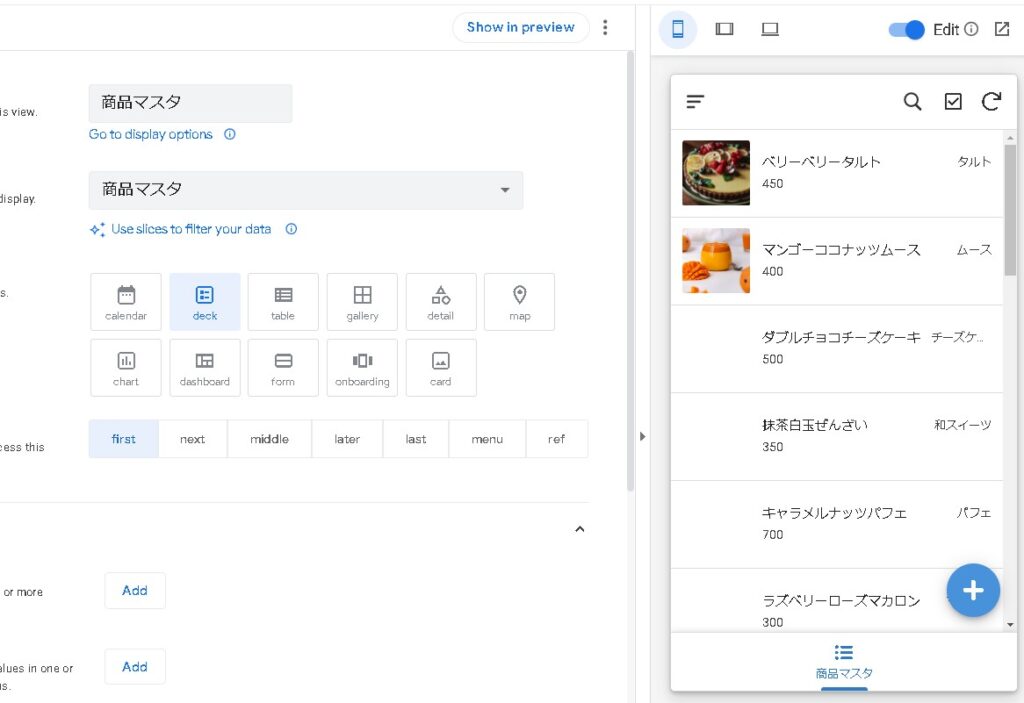
Task: Choose the gallery view type
Action: pyautogui.click(x=362, y=301)
